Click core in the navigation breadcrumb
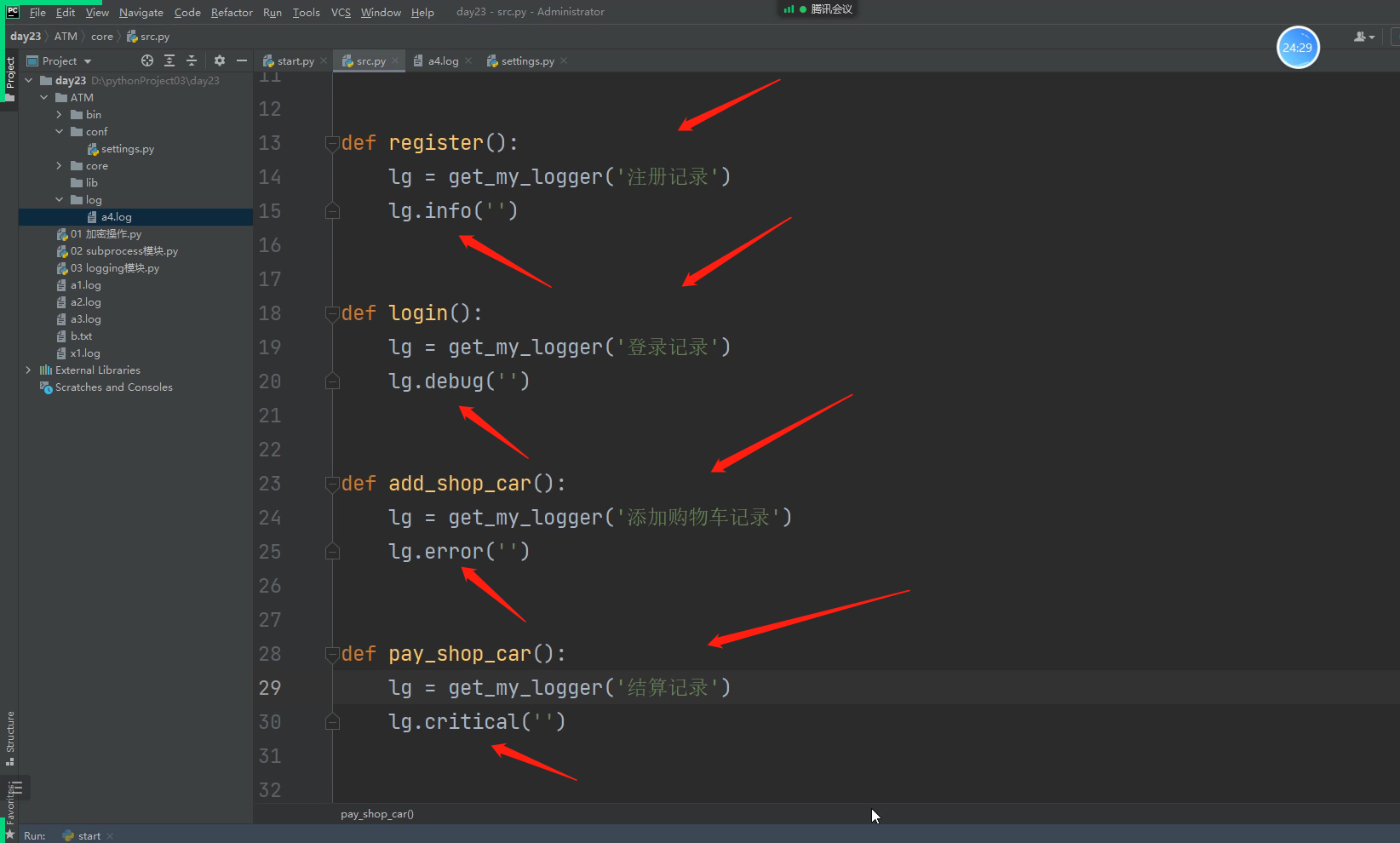Image resolution: width=1400 pixels, height=843 pixels. [x=102, y=37]
